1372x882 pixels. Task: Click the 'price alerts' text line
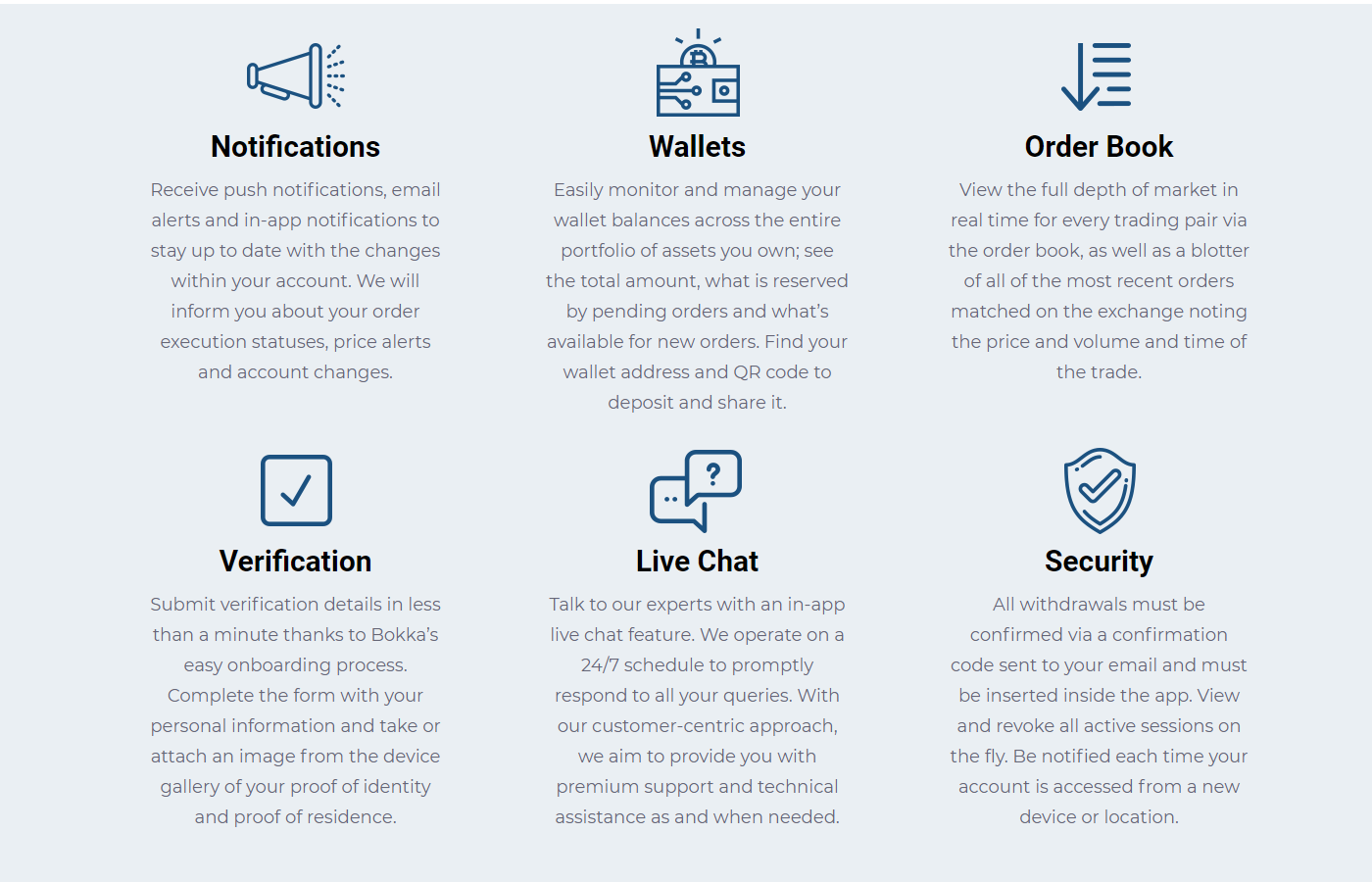[x=296, y=341]
